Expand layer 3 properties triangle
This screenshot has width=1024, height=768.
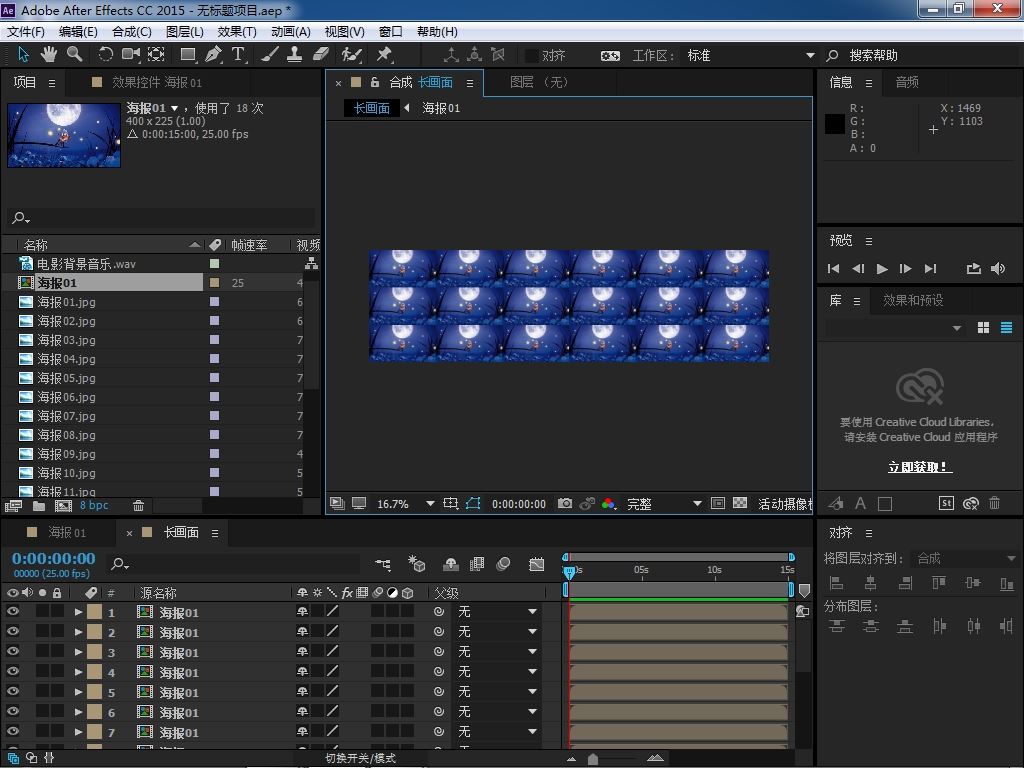coord(78,652)
